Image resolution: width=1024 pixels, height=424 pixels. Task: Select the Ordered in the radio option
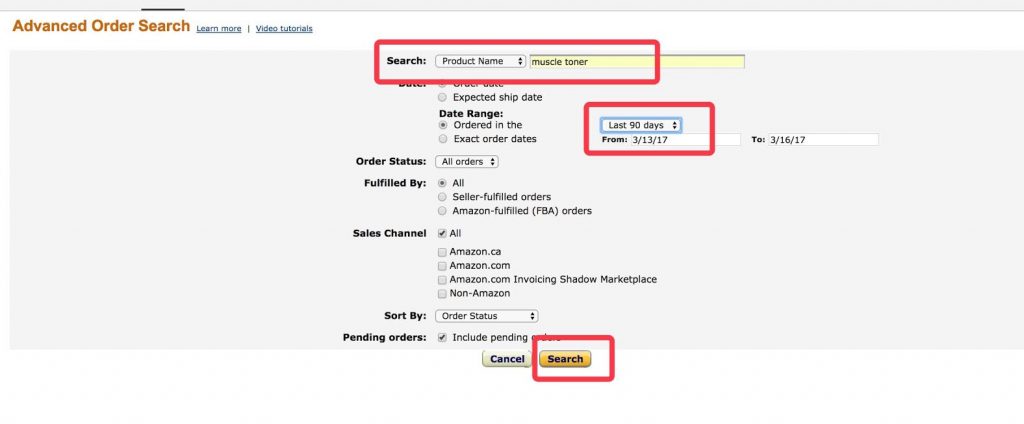[443, 125]
